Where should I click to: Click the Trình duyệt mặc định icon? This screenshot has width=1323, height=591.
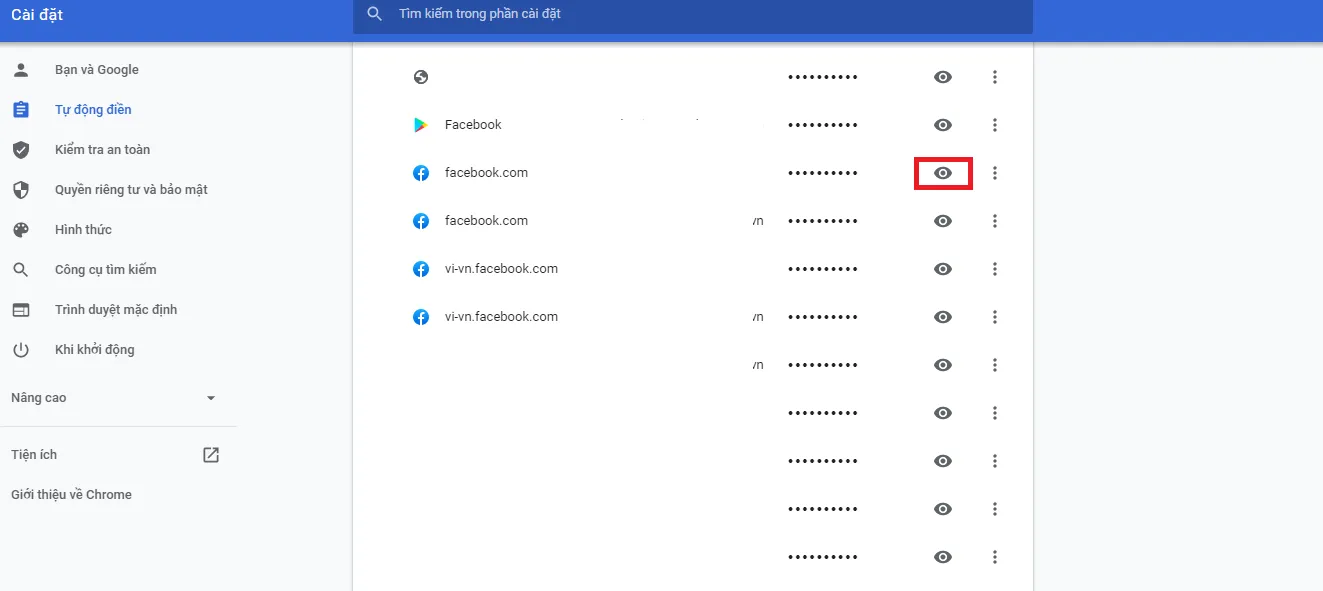[21, 309]
